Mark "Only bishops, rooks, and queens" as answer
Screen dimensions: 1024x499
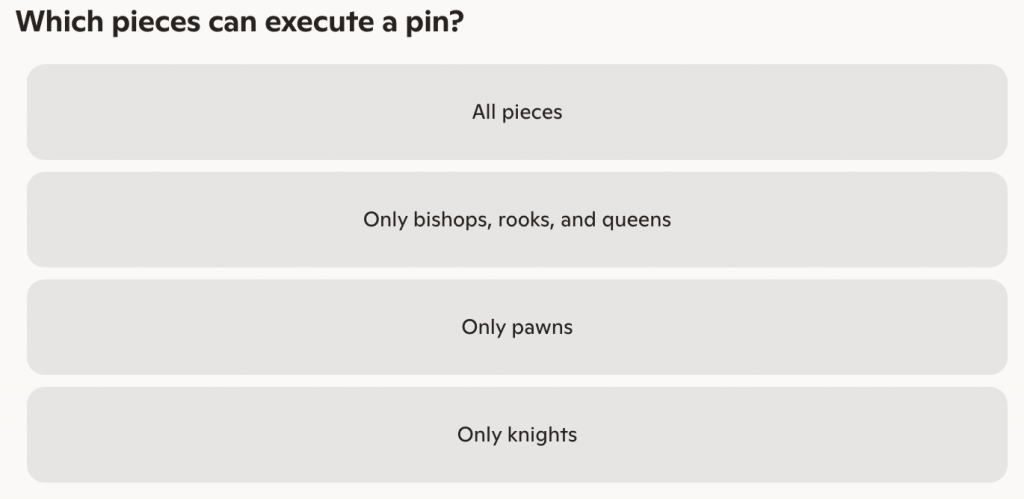(x=517, y=219)
